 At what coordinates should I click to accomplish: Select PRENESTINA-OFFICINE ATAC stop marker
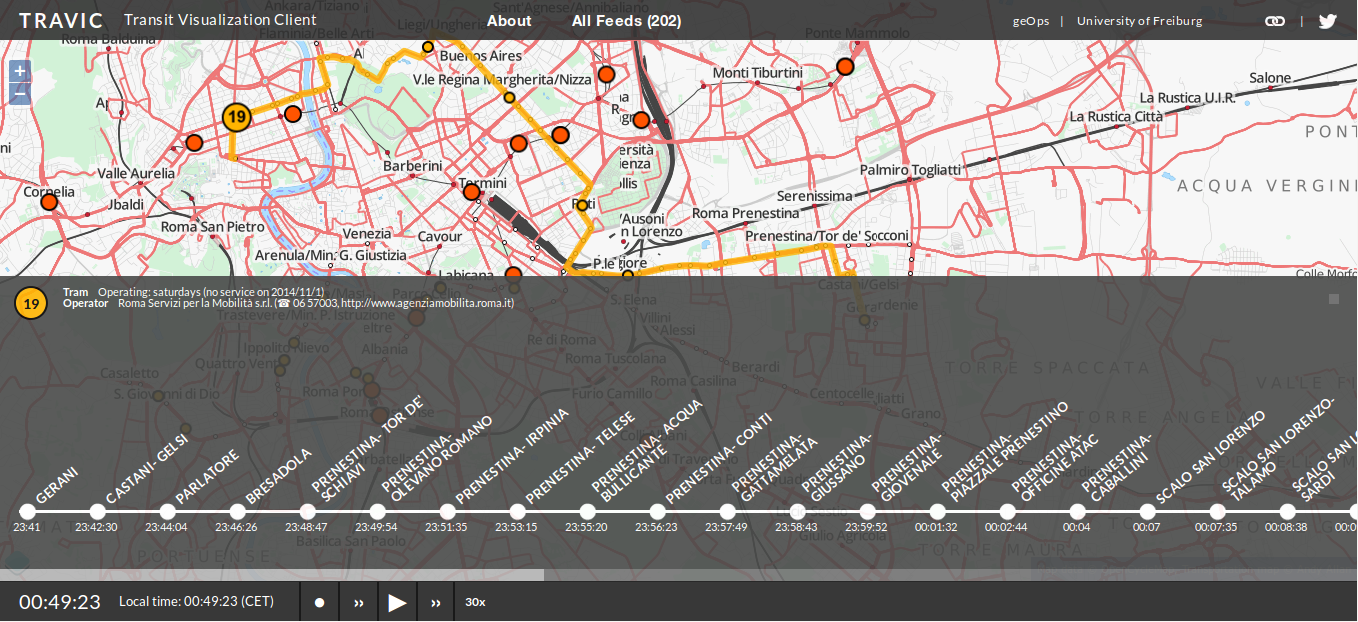(1007, 511)
